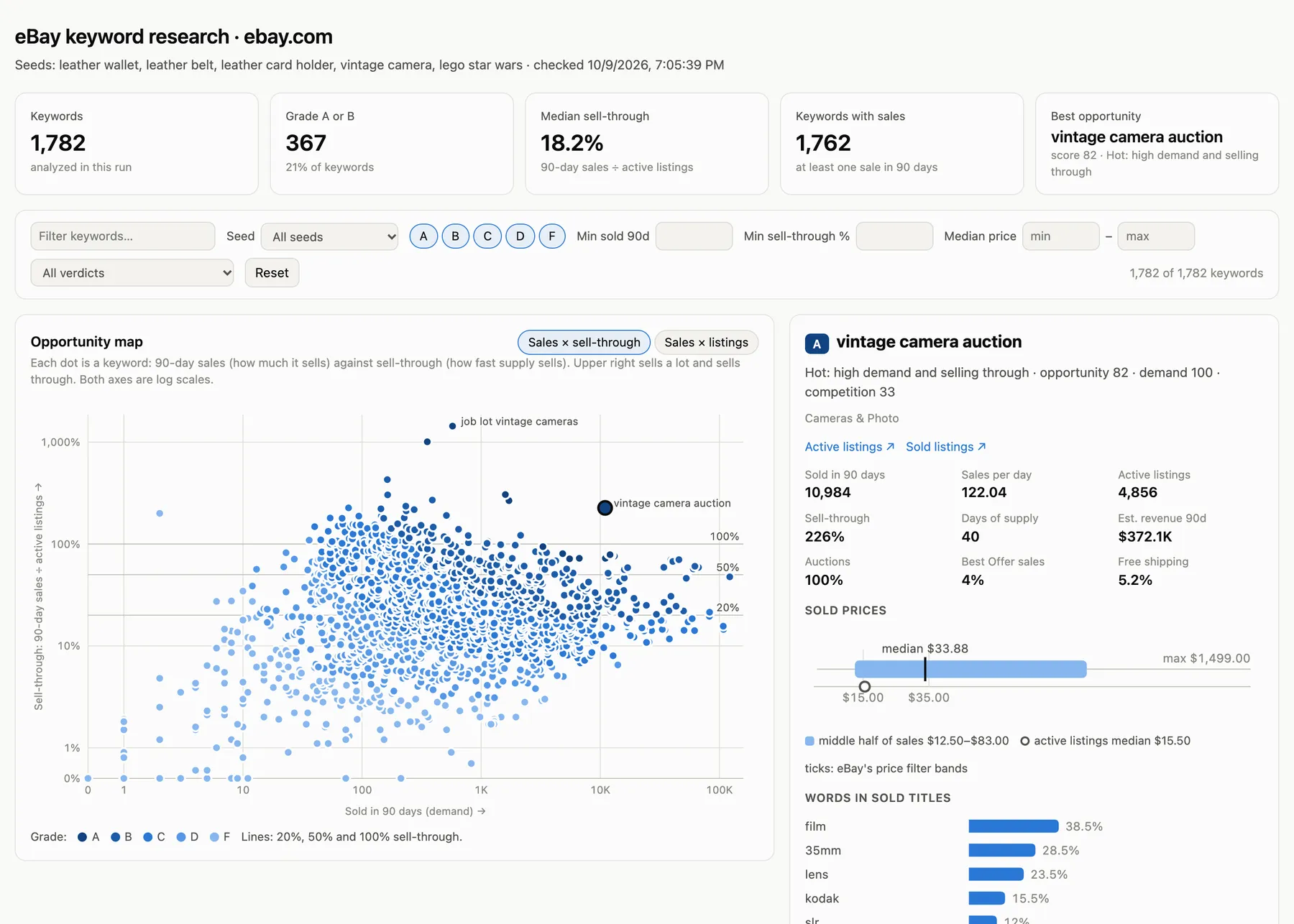Select the job lot vintage cameras dot

452,426
